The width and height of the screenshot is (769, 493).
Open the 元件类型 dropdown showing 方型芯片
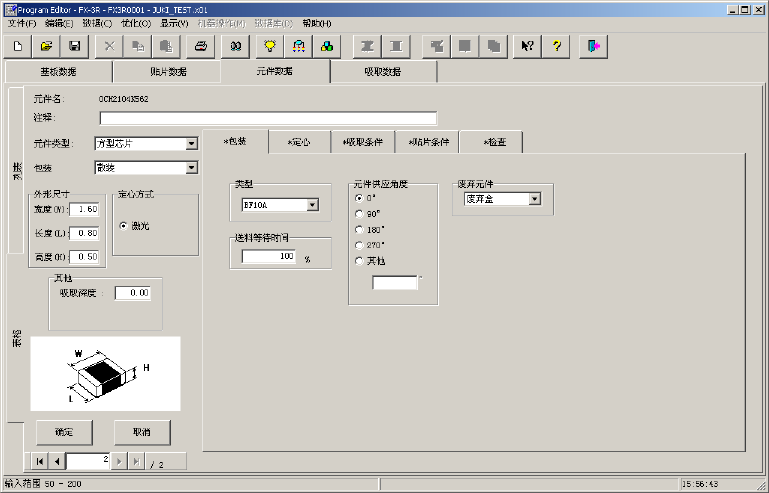[x=191, y=143]
